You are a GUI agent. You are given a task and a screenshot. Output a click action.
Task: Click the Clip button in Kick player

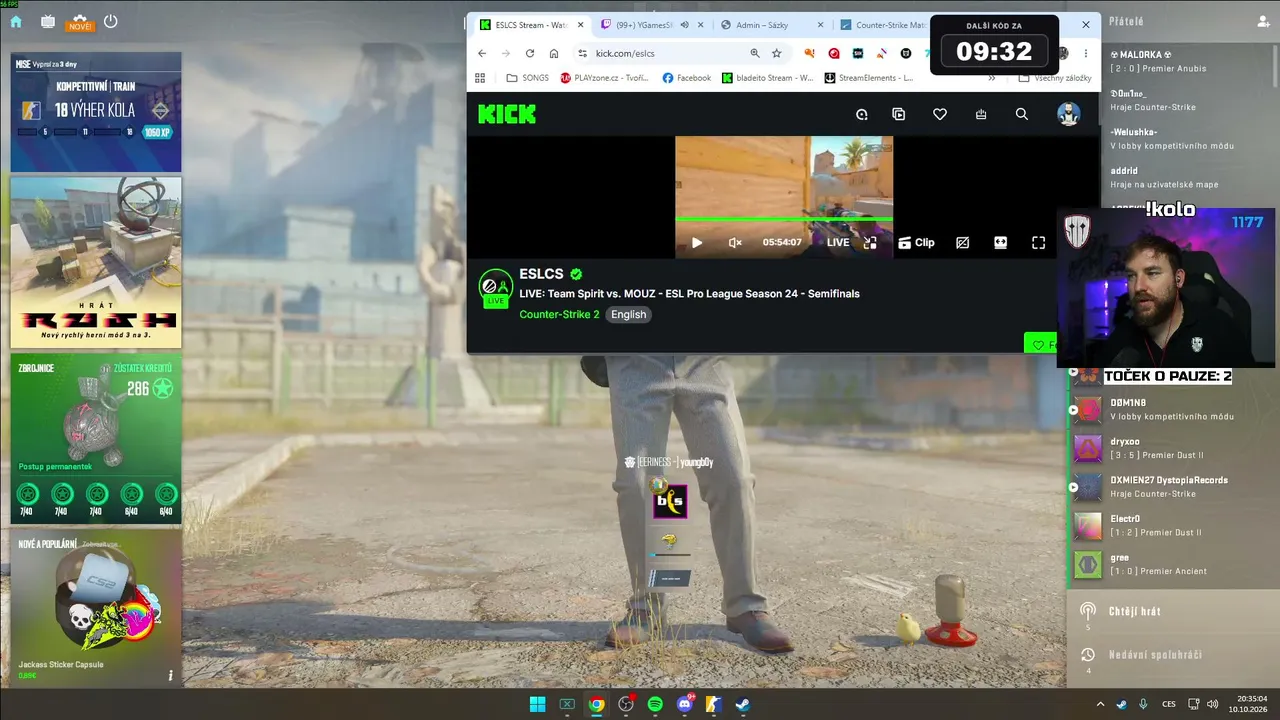tap(917, 242)
